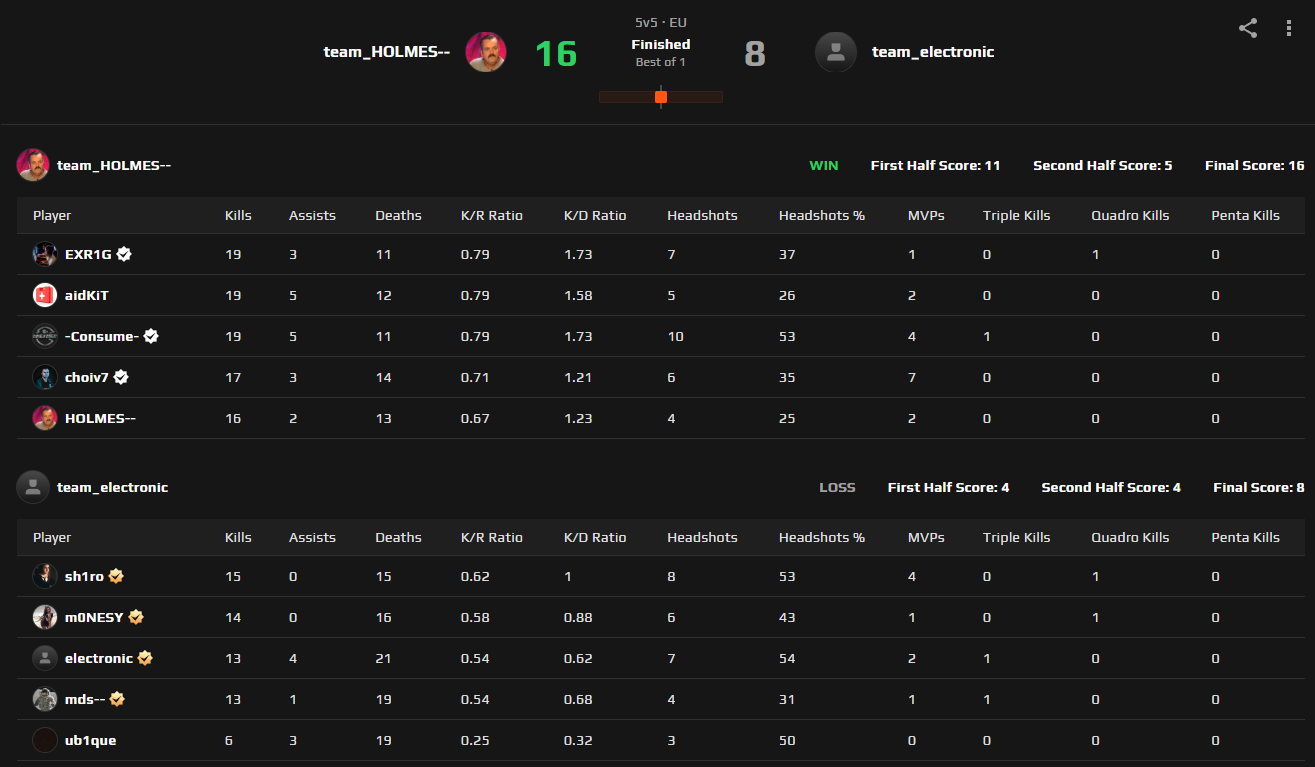
Task: Click the verified badge next to m0NESY
Action: click(x=136, y=617)
